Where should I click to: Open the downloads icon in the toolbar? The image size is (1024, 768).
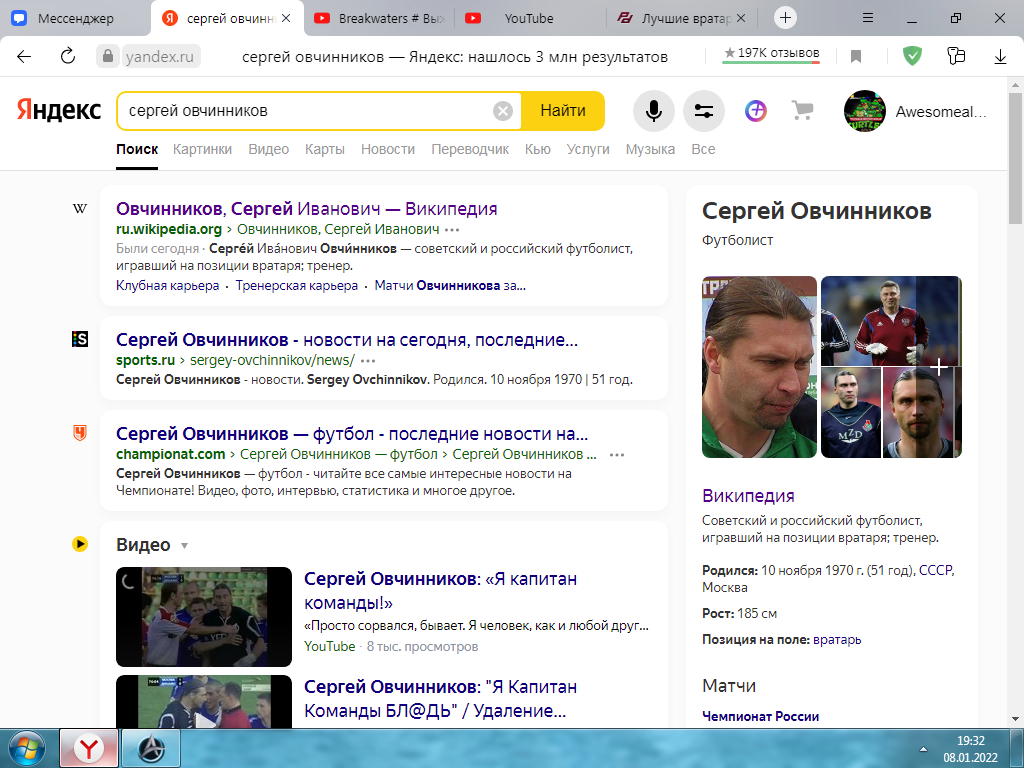click(x=999, y=57)
